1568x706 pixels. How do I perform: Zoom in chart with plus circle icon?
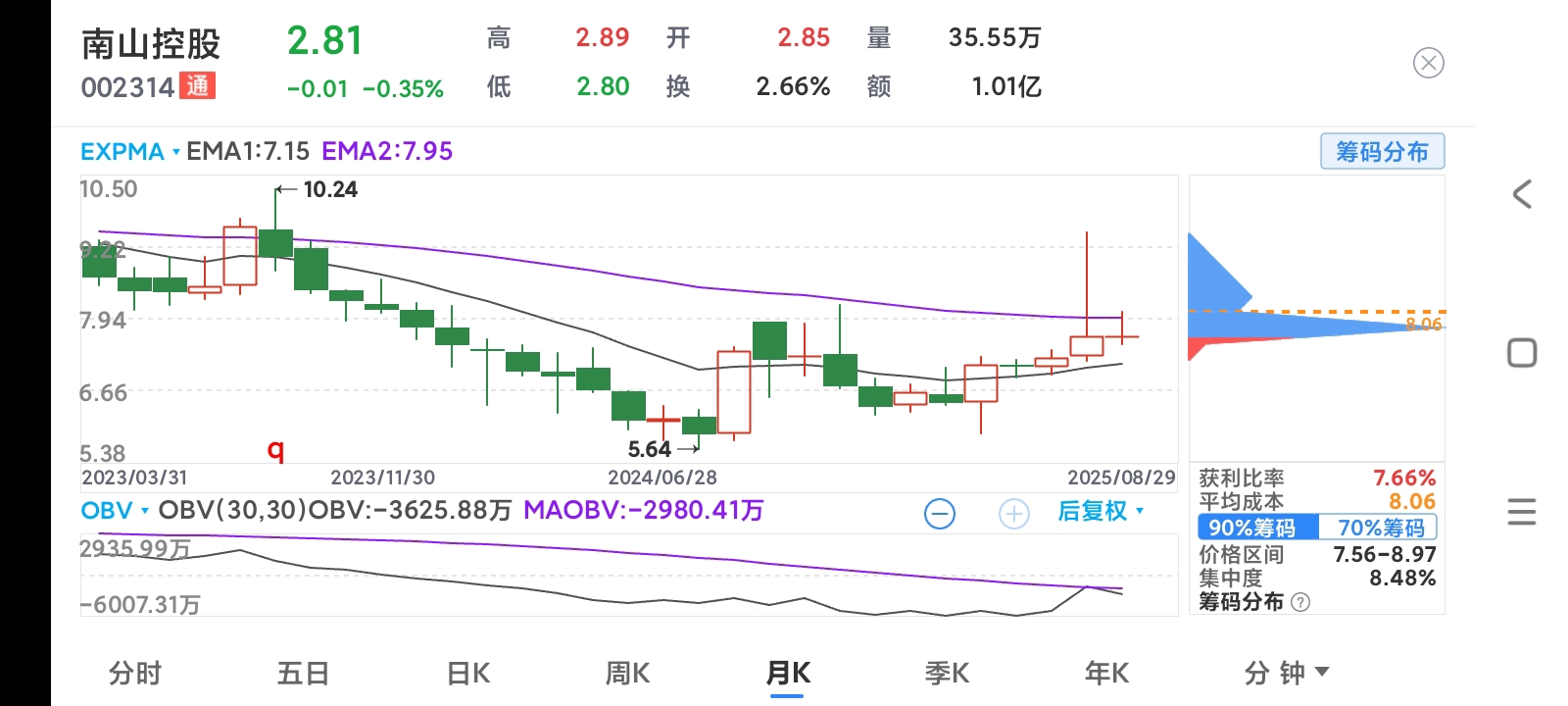pyautogui.click(x=1014, y=513)
